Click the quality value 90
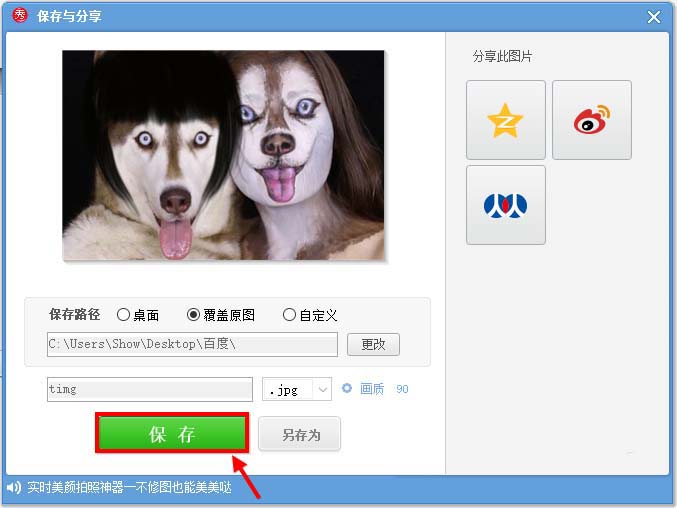677x508 pixels. tap(402, 389)
